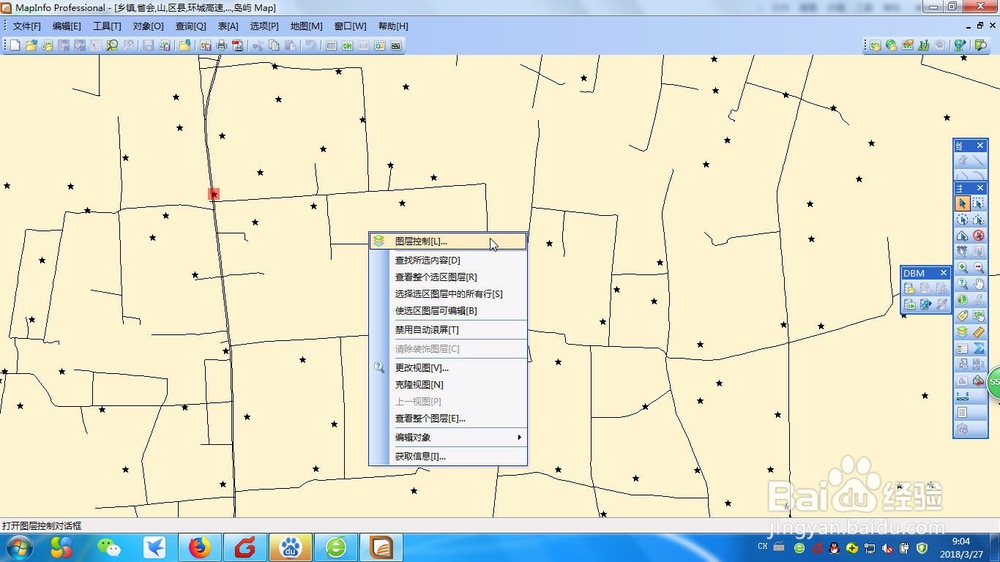
Task: Open the 编辑[E] menu
Action: 66,26
